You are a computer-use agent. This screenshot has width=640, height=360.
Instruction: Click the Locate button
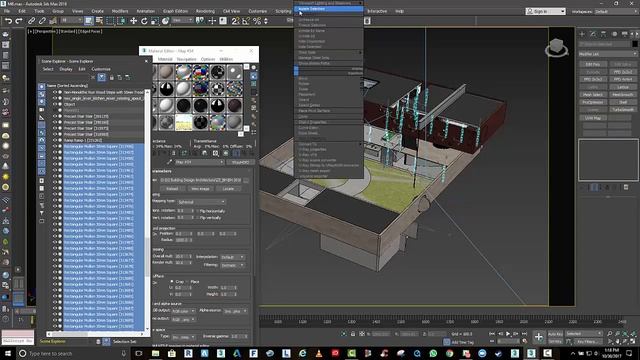click(x=228, y=189)
